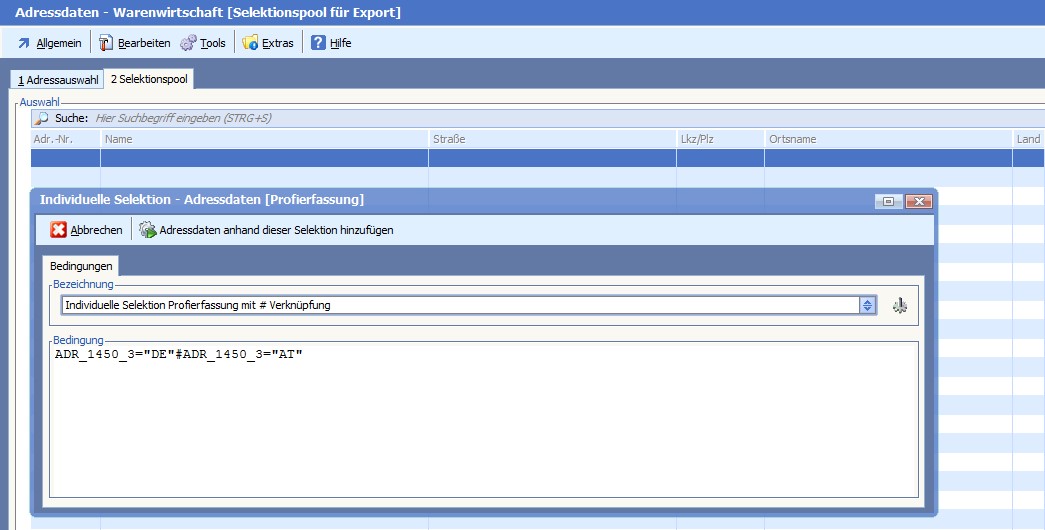
Task: Open the Allgemein menu
Action: pos(49,43)
